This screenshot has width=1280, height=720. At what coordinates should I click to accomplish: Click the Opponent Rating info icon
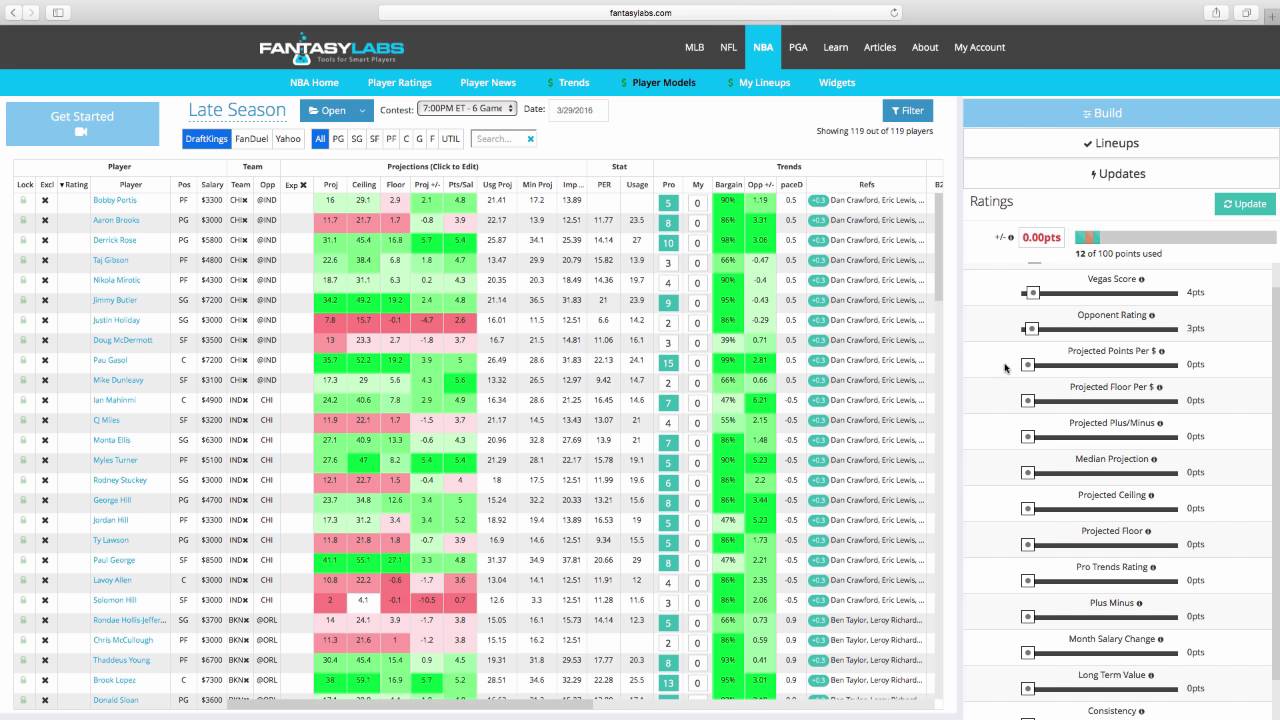[x=1152, y=316]
